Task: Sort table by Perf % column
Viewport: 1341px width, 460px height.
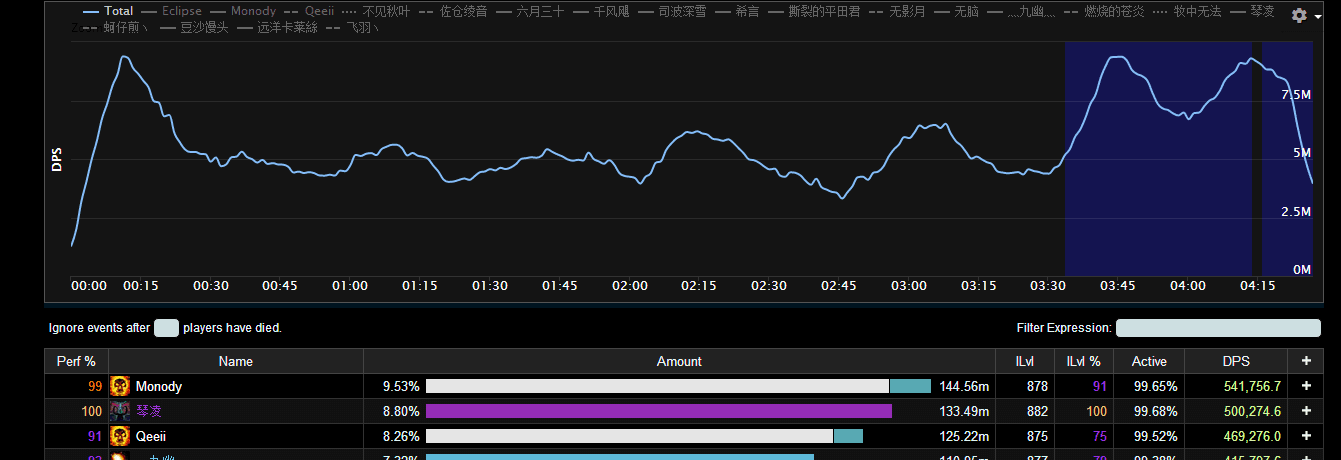Action: click(76, 361)
